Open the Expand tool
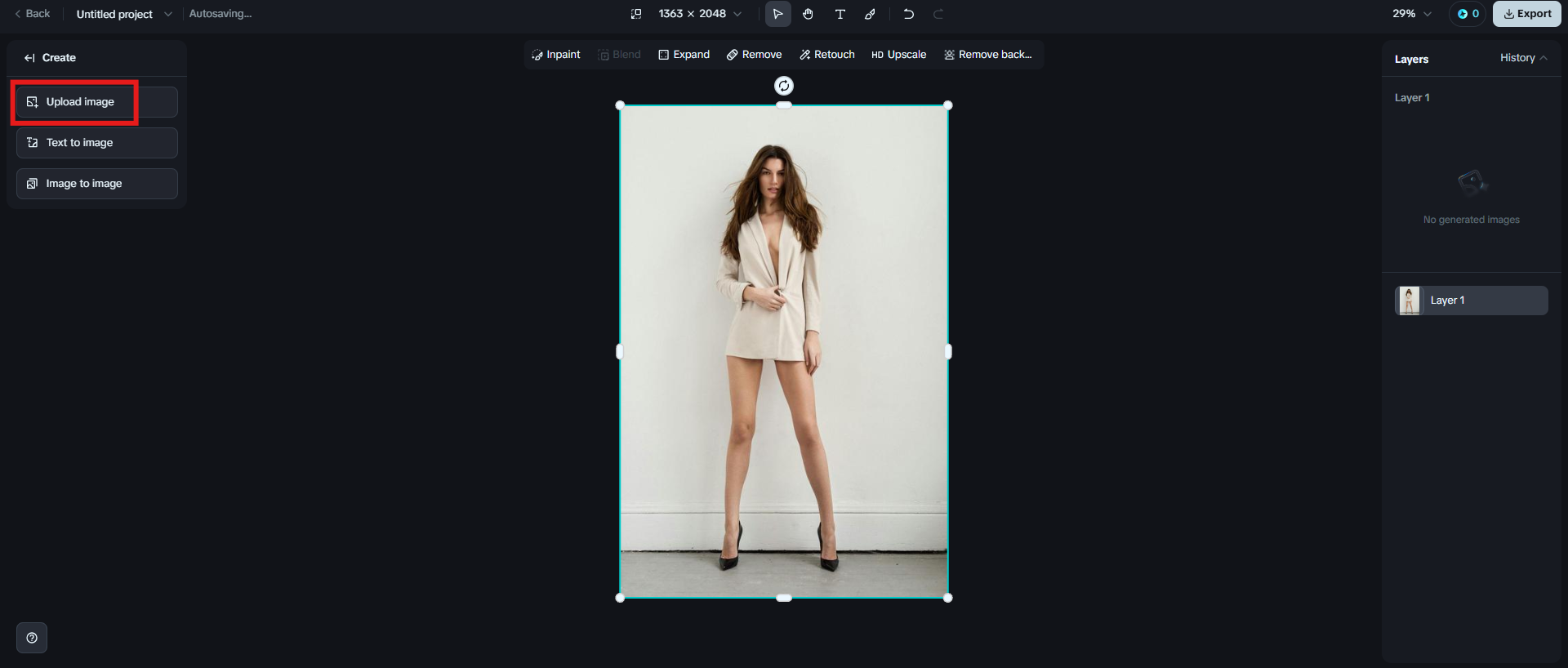Viewport: 1568px width, 668px height. click(x=684, y=55)
